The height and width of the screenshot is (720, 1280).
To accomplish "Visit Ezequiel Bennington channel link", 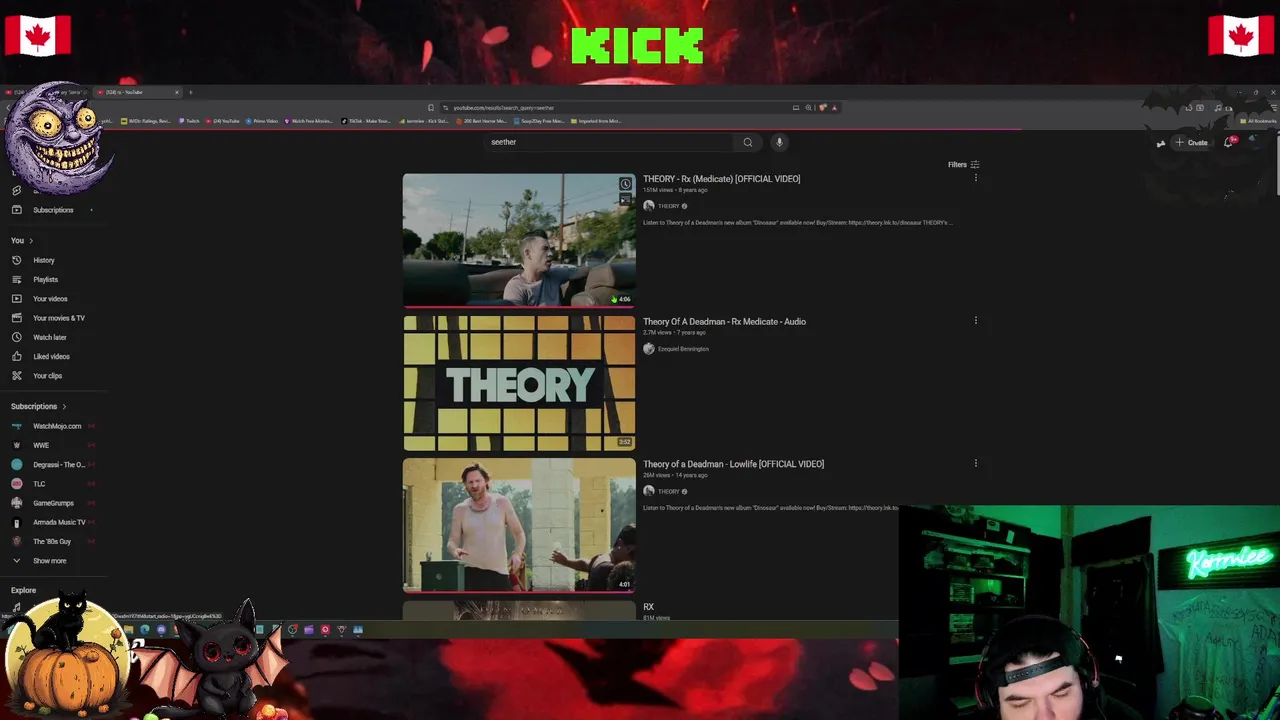I will coord(683,349).
